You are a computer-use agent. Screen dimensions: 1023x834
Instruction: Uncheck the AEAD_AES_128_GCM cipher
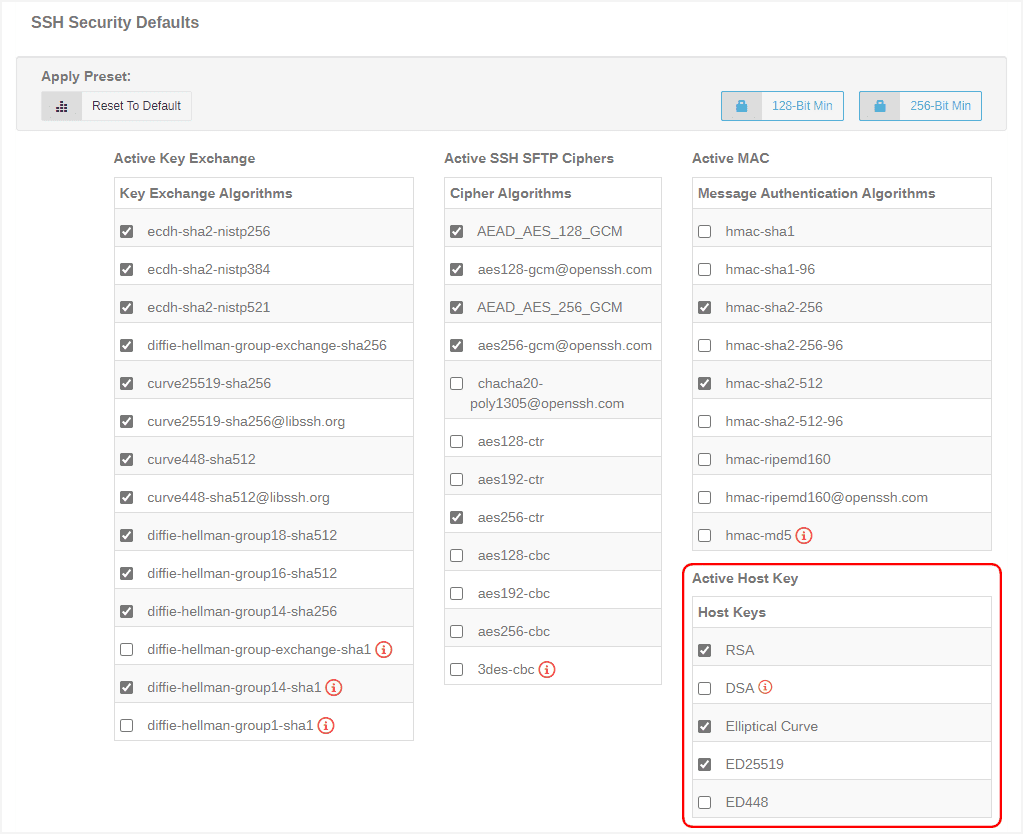[456, 230]
